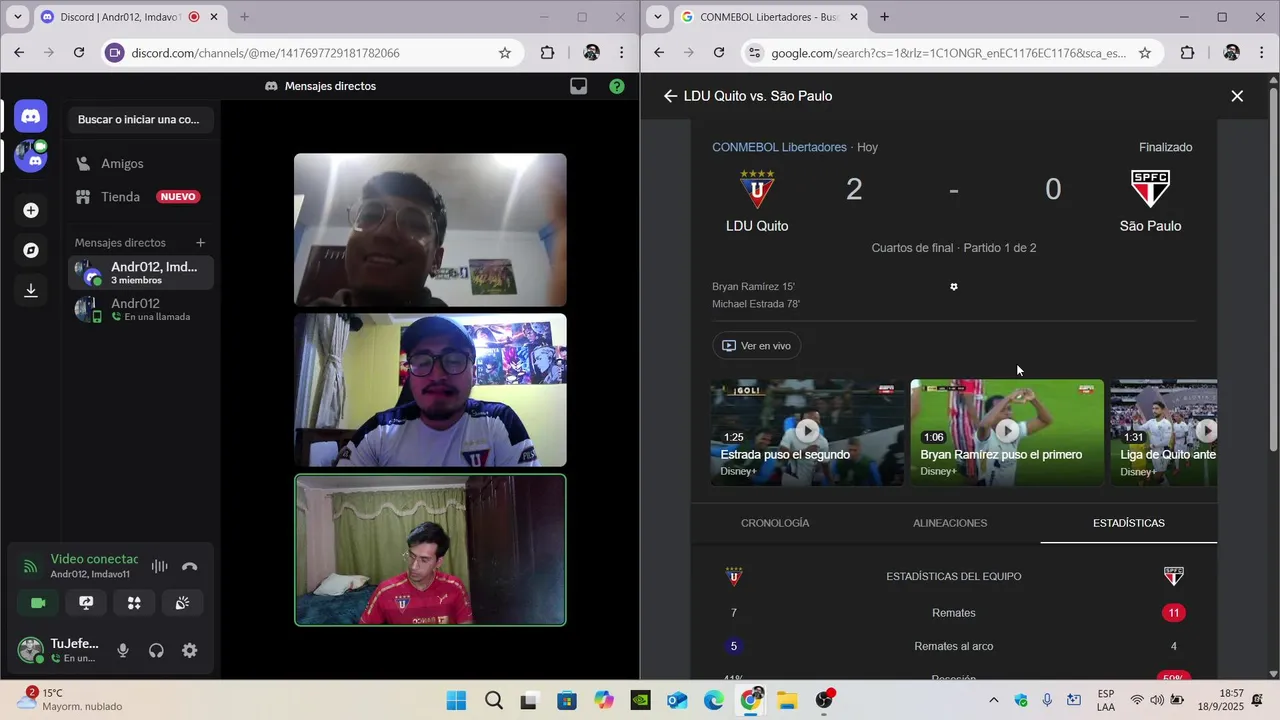Toggle the camera in the Discord call
1280x720 pixels.
pyautogui.click(x=38, y=603)
